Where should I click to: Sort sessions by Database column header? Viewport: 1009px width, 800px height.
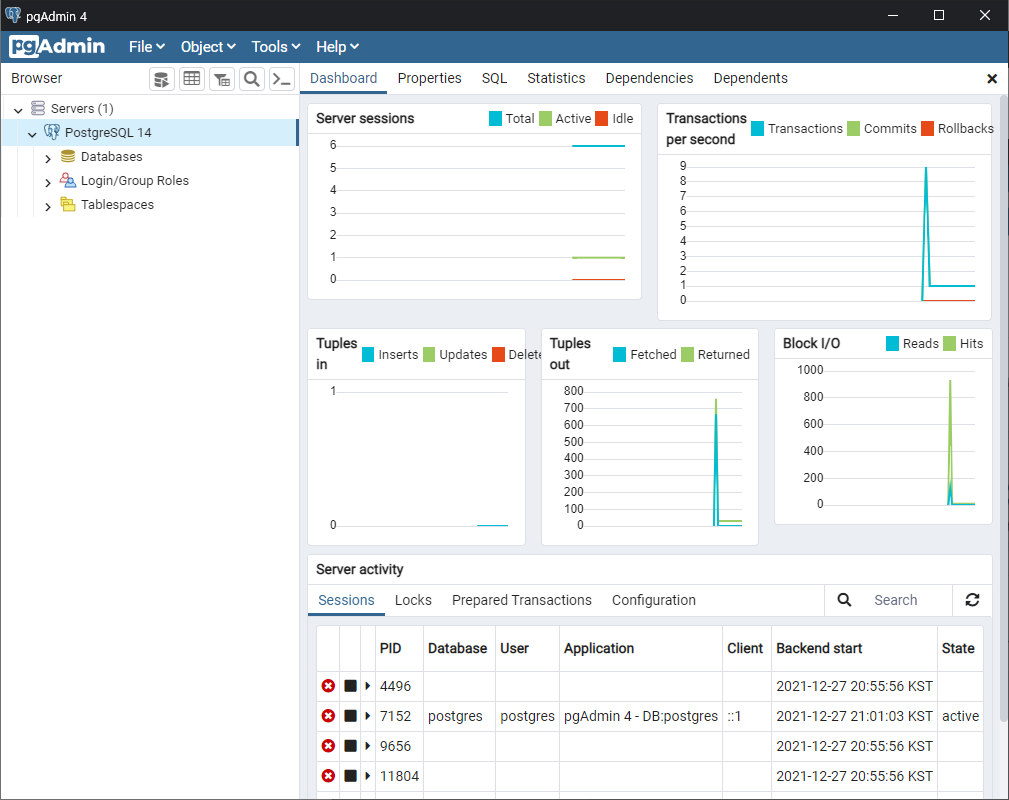(x=457, y=648)
